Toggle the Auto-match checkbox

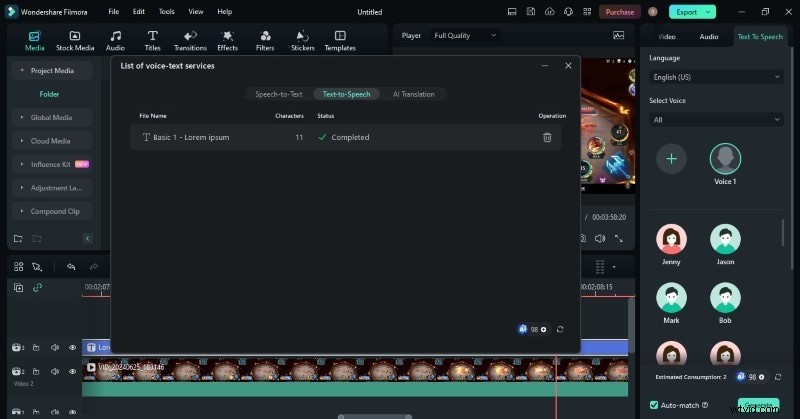[654, 405]
